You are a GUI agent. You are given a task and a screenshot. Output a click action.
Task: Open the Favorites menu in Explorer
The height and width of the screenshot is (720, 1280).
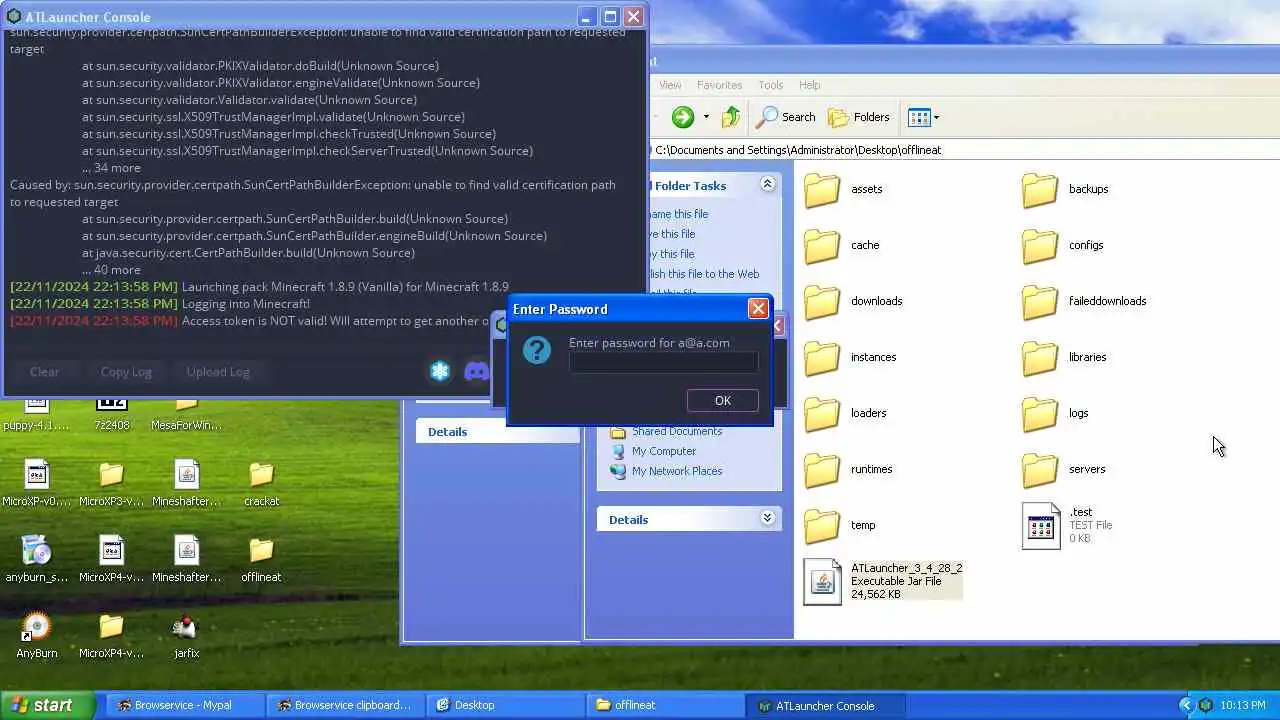click(x=719, y=85)
